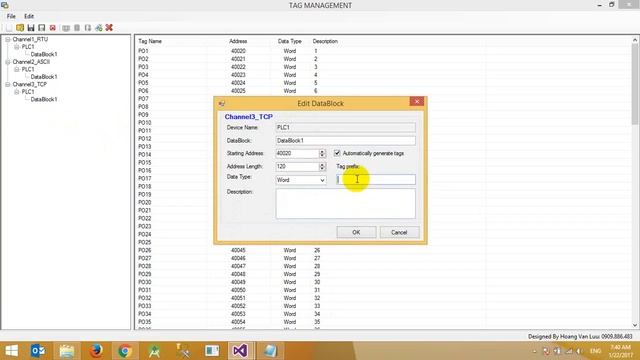Collapse the Channel2_ASCII tree node
Screen dimensions: 640x360
8,62
